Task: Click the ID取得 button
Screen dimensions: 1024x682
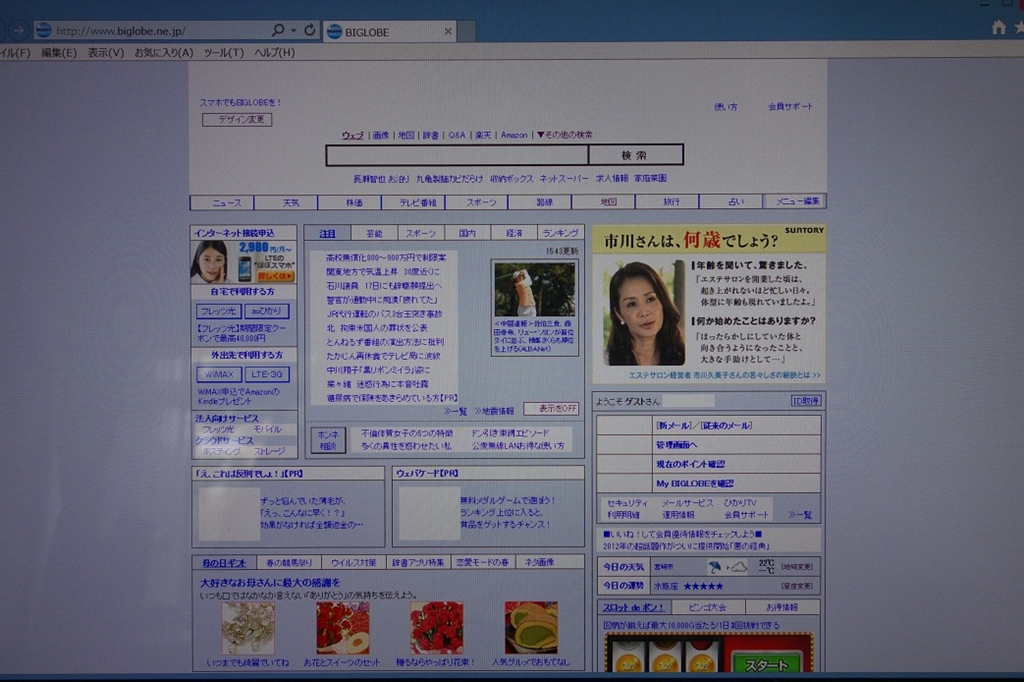Action: click(x=806, y=400)
